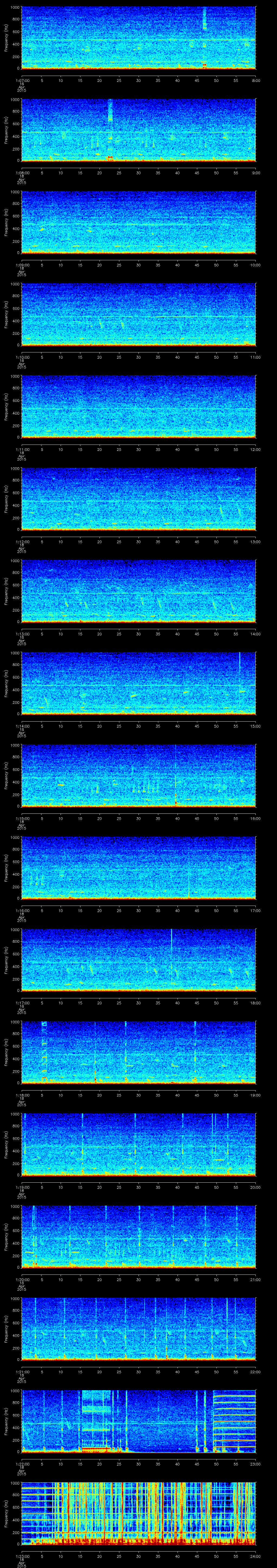The height and width of the screenshot is (1568, 277).
Task: Click the 11:00 end time label
Action: tap(255, 357)
